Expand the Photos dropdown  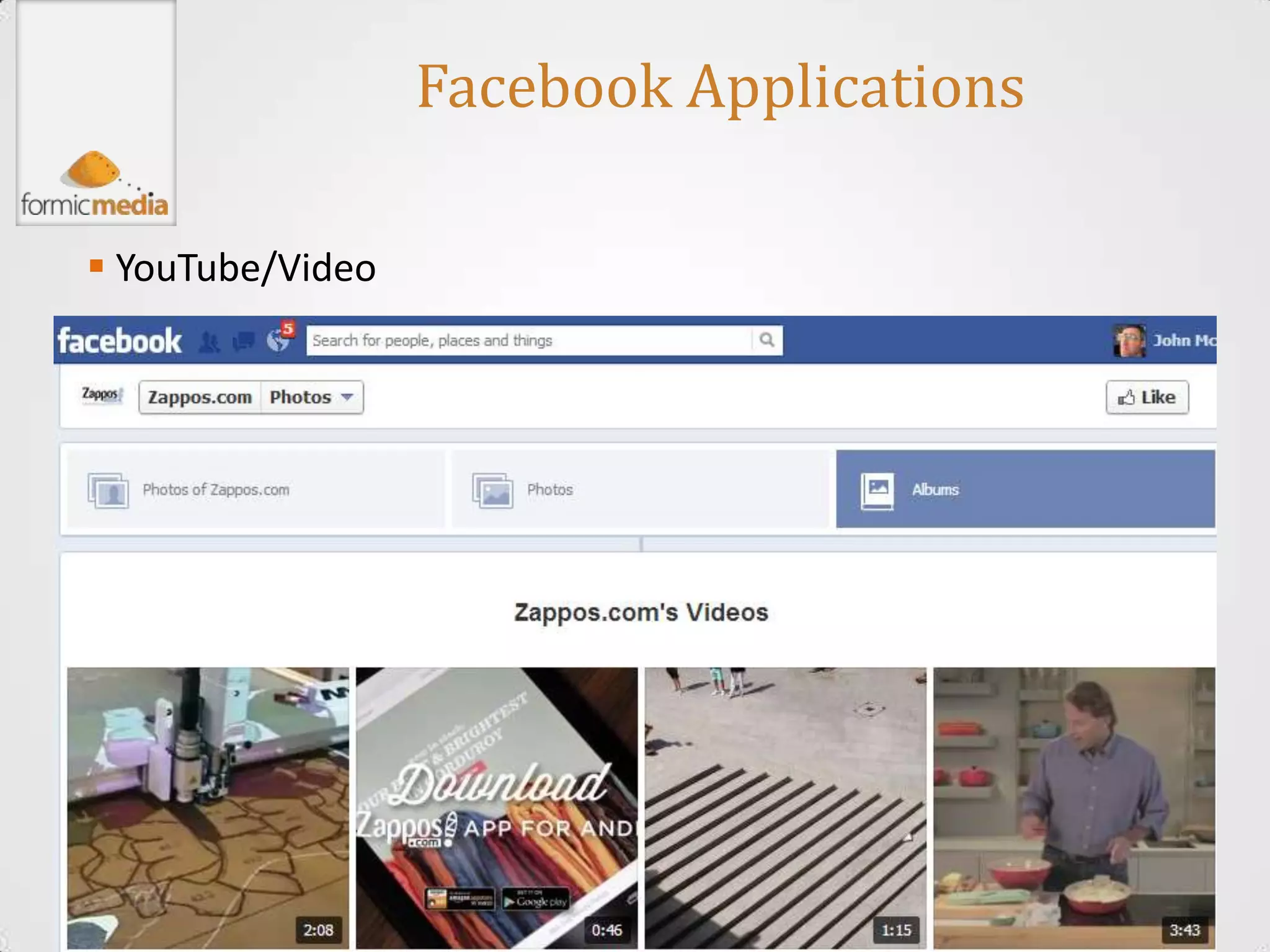[312, 397]
